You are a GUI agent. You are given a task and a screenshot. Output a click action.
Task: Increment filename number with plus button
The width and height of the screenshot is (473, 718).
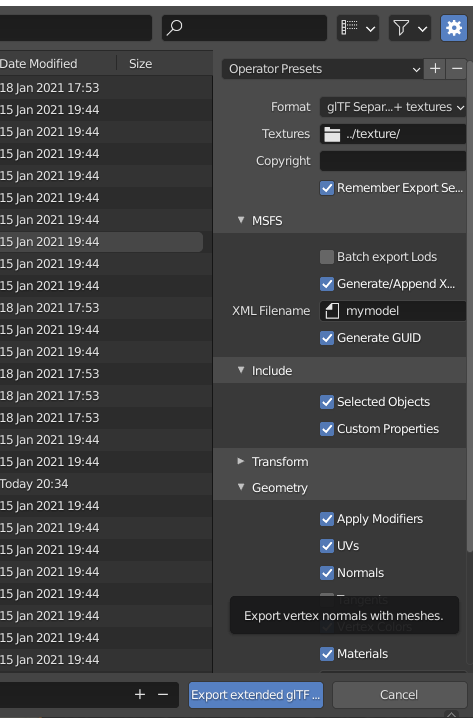pos(140,695)
